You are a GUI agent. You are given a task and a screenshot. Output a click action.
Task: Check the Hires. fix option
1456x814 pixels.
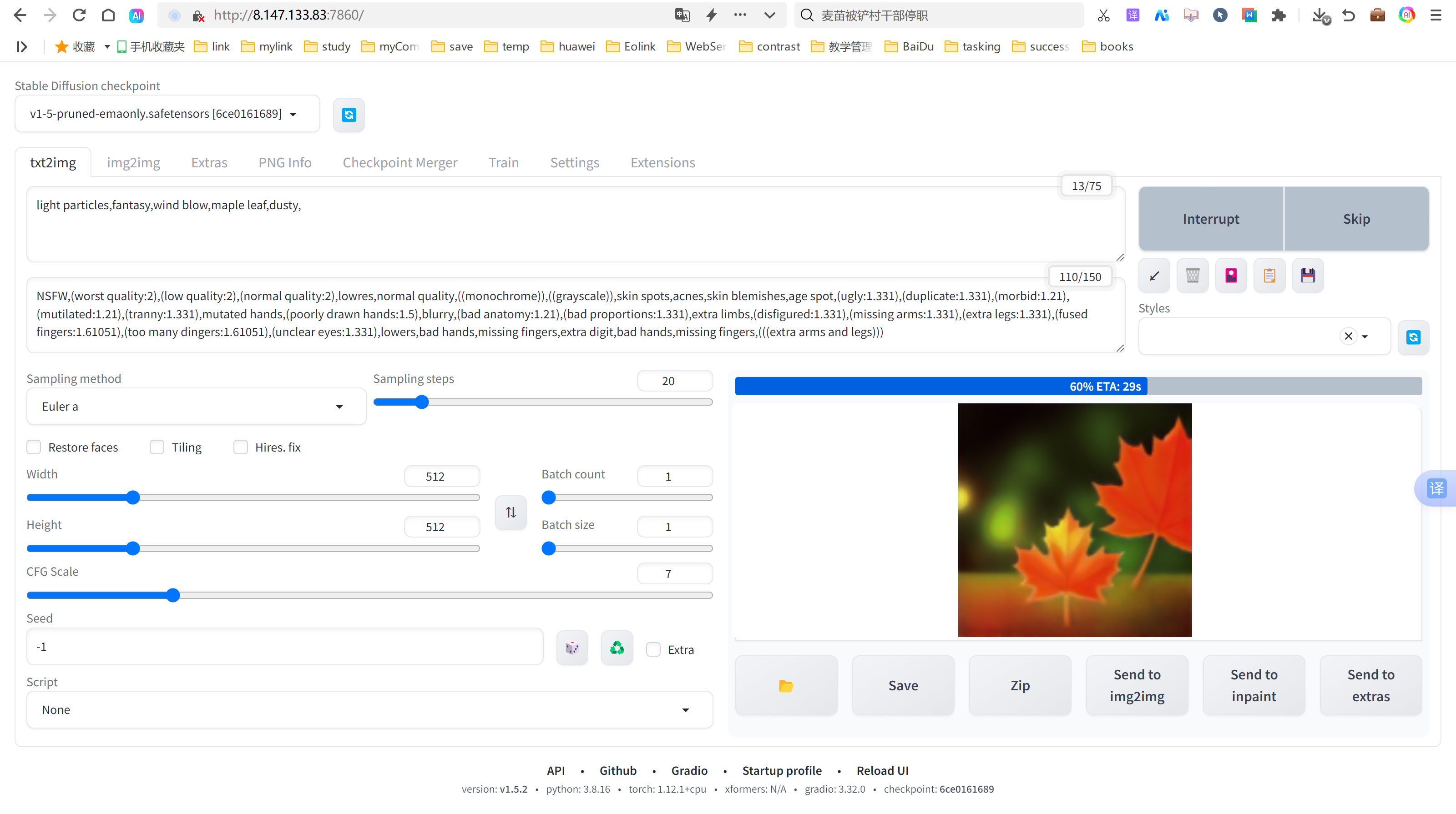(241, 447)
